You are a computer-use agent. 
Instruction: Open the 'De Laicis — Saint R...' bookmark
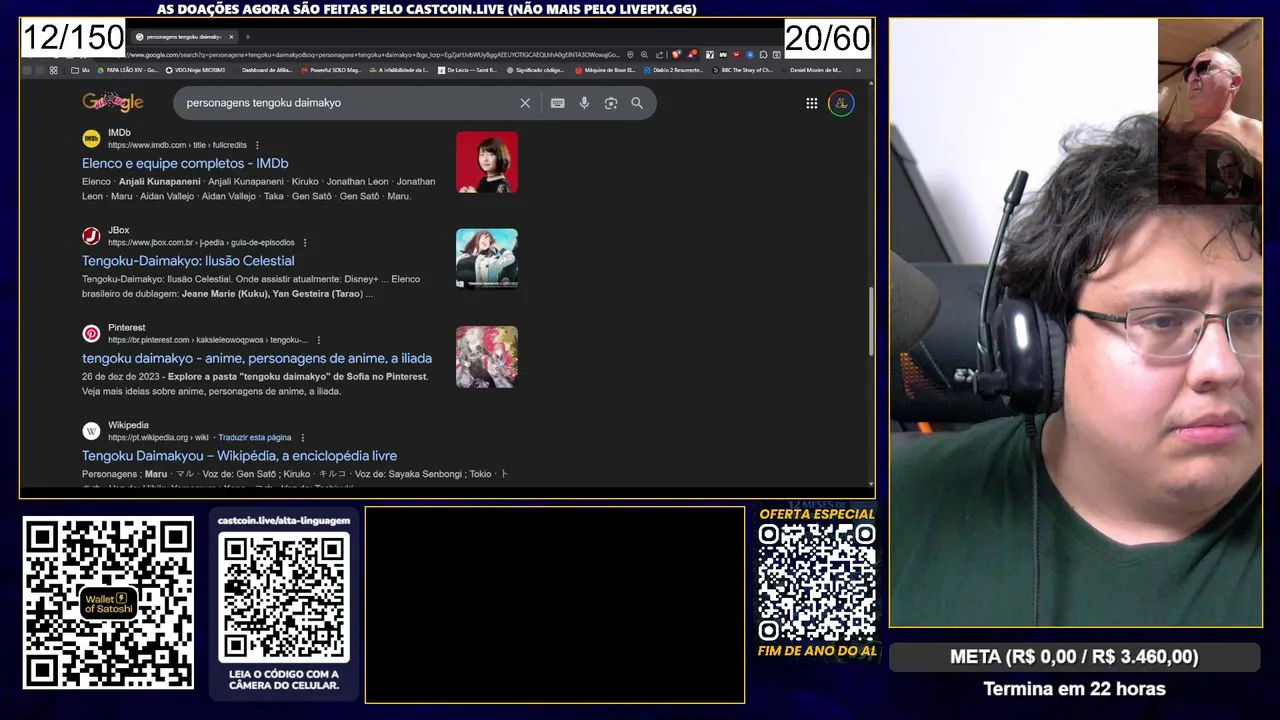pyautogui.click(x=467, y=70)
